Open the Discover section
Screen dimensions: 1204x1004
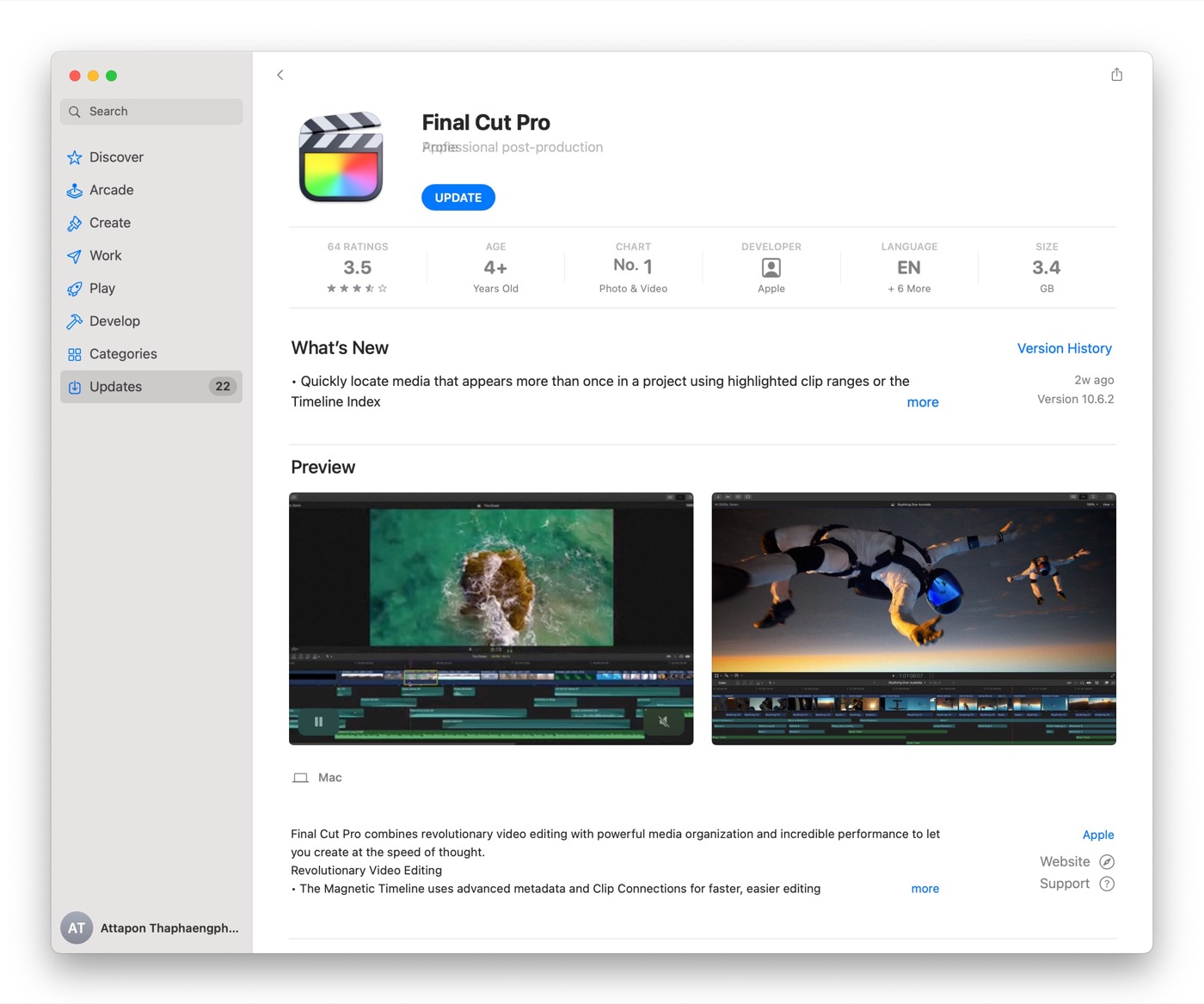pyautogui.click(x=151, y=157)
